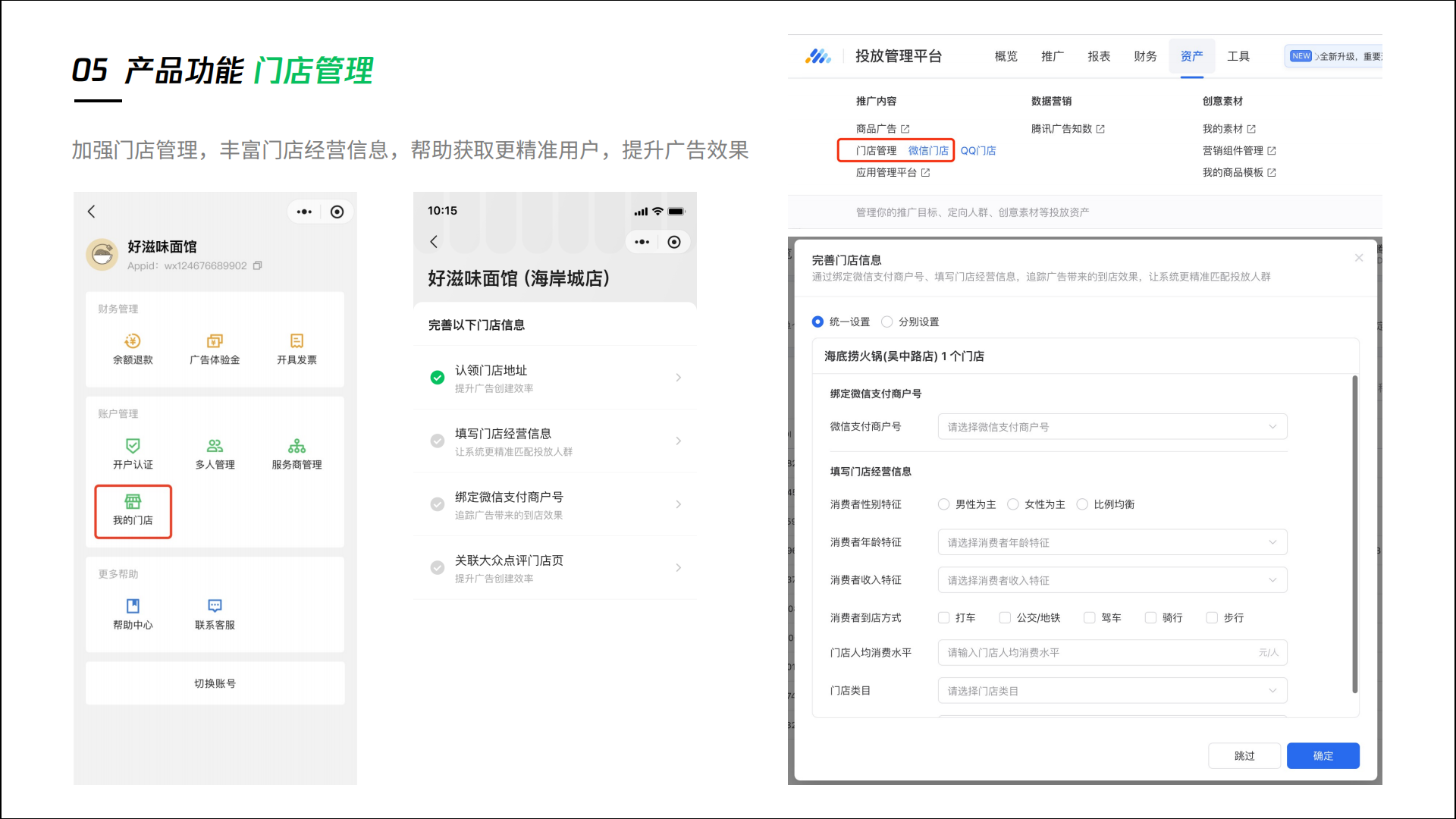Click external link icon next to 商品广告
This screenshot has height=819, width=1456.
[x=905, y=129]
